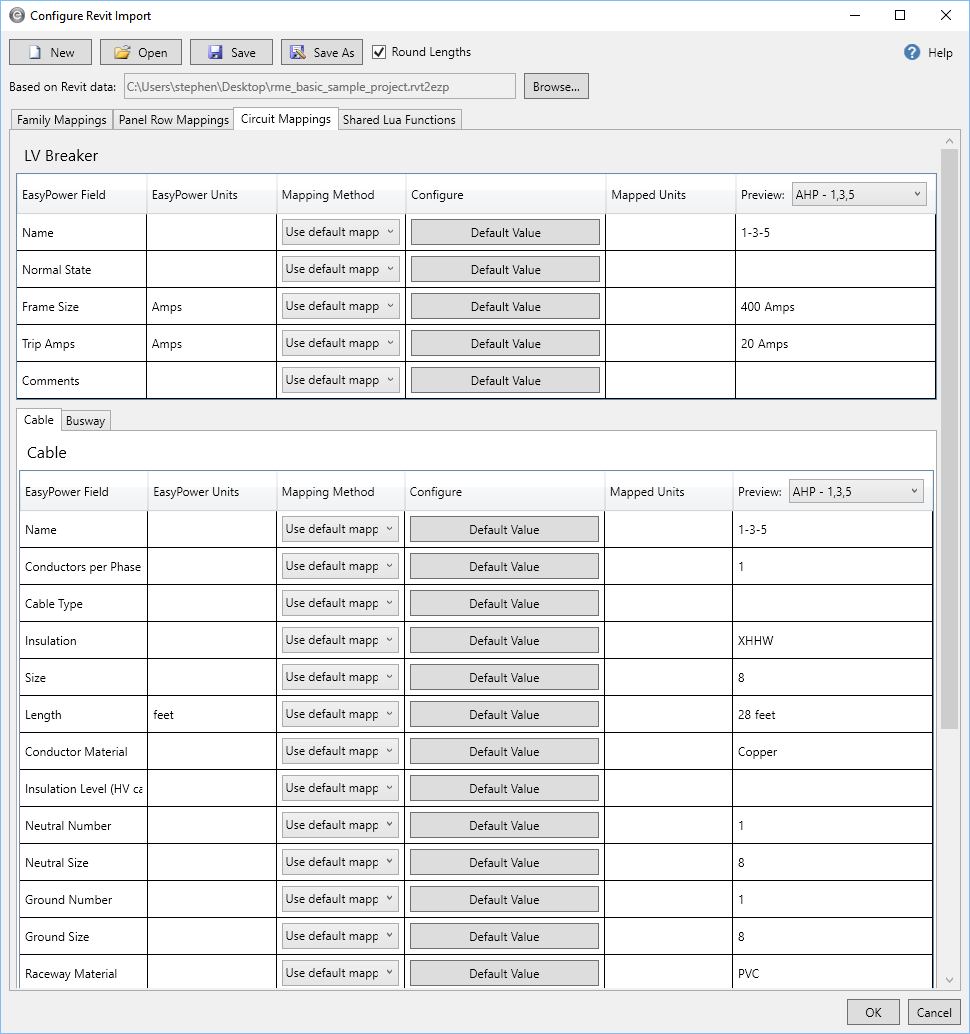Click the vertical scrollbar down arrow

949,981
